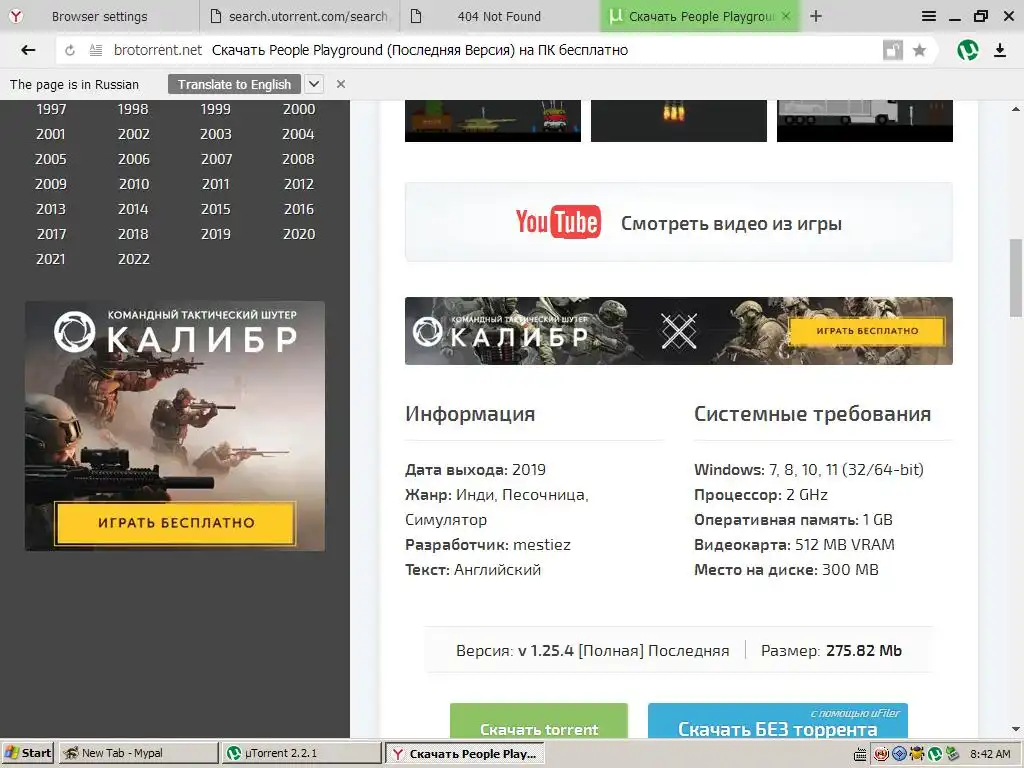Click the YouTube logo
Screen dimensions: 1024x768
click(558, 222)
